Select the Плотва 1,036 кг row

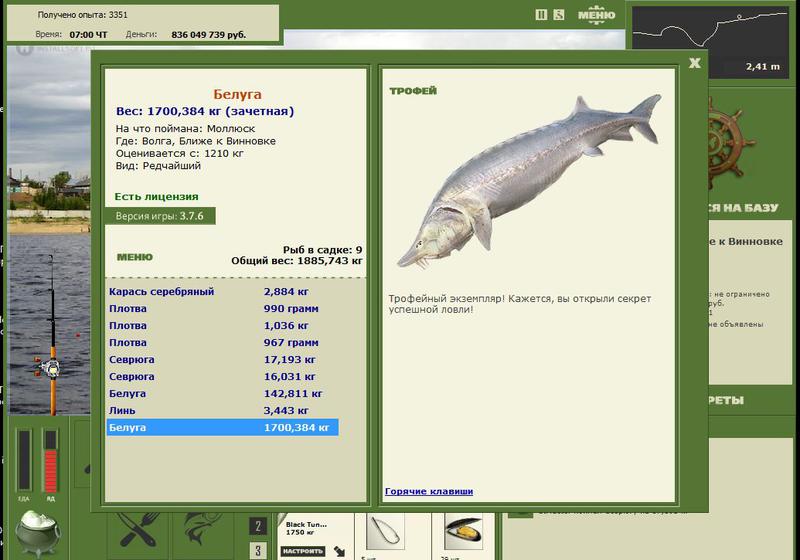[x=222, y=325]
